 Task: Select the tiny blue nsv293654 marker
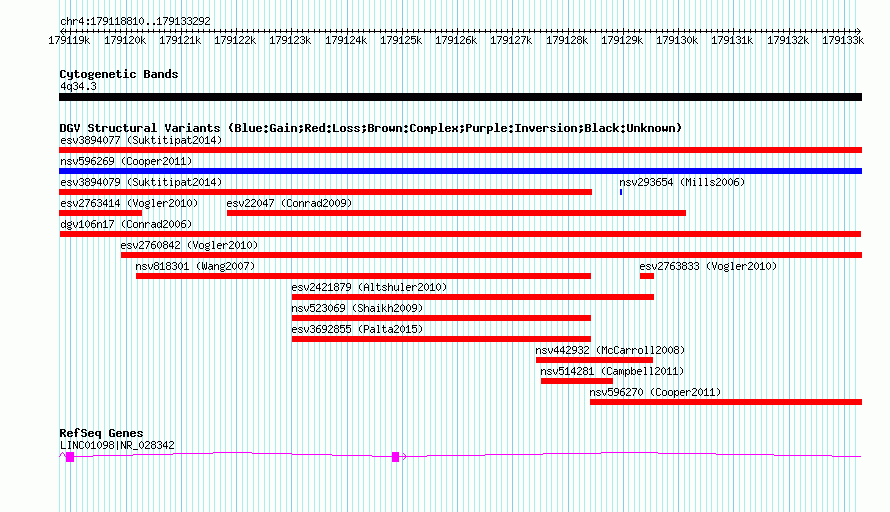(621, 192)
